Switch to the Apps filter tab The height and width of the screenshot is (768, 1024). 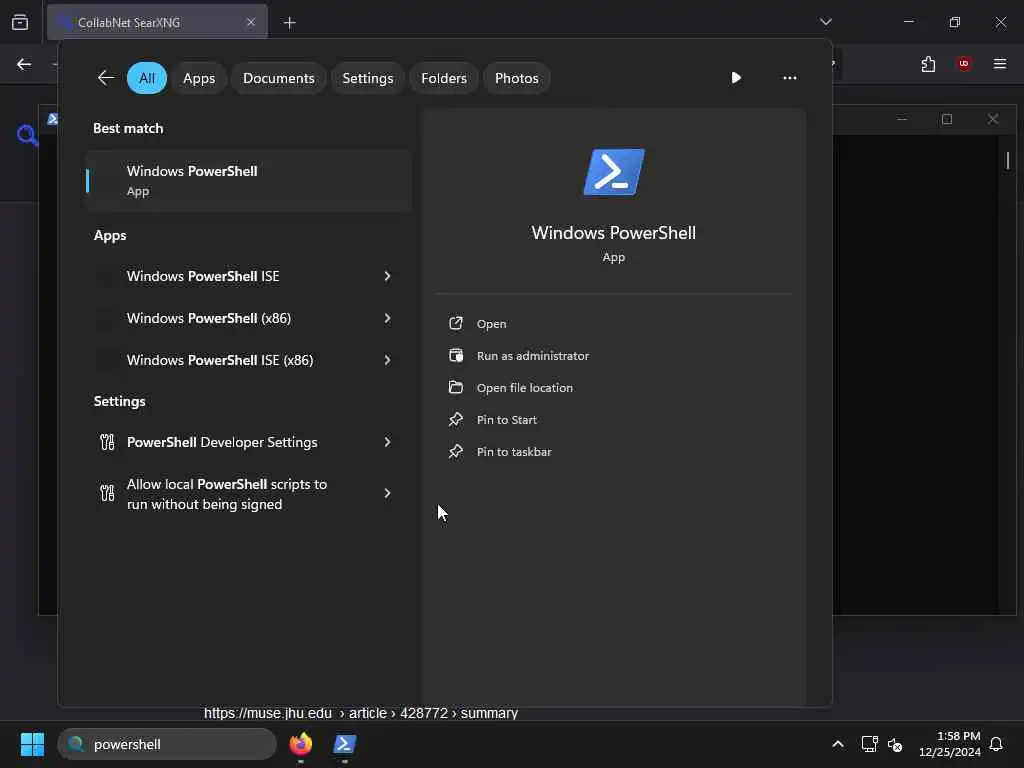(199, 78)
